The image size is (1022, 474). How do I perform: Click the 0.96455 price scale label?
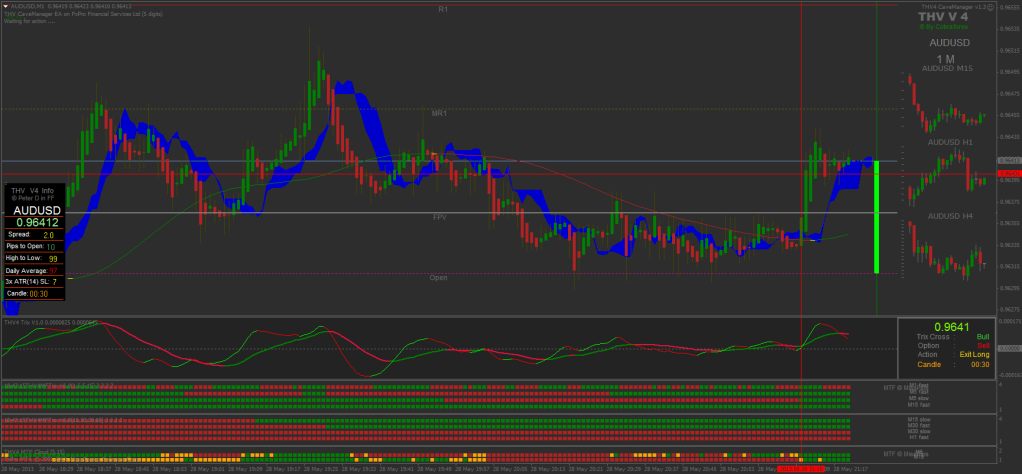pyautogui.click(x=1009, y=115)
